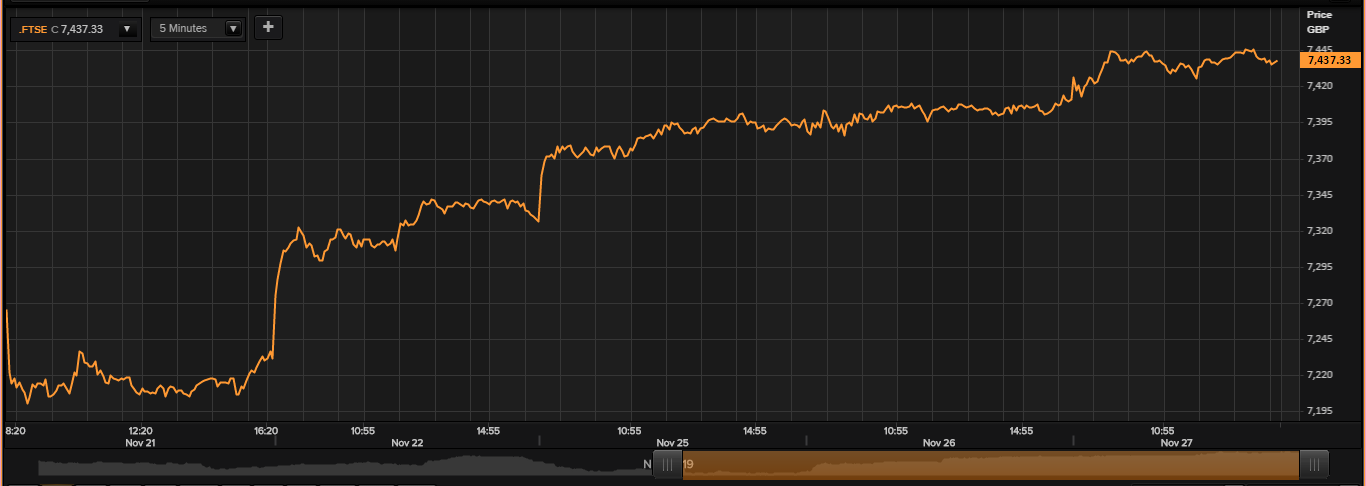This screenshot has height=486, width=1366.
Task: Click the 7,220 price axis label
Action: point(1319,374)
